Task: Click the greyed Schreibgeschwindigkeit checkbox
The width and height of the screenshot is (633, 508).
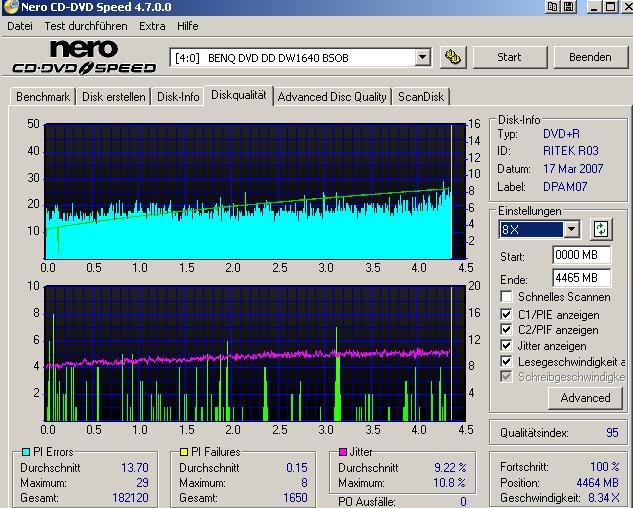Action: click(x=506, y=376)
